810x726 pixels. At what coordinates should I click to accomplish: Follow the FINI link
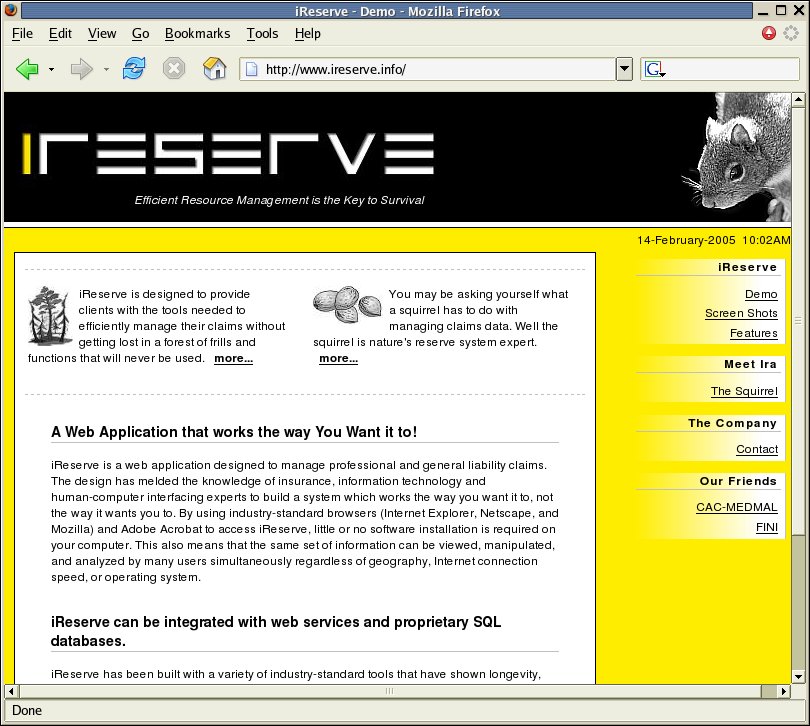point(767,527)
